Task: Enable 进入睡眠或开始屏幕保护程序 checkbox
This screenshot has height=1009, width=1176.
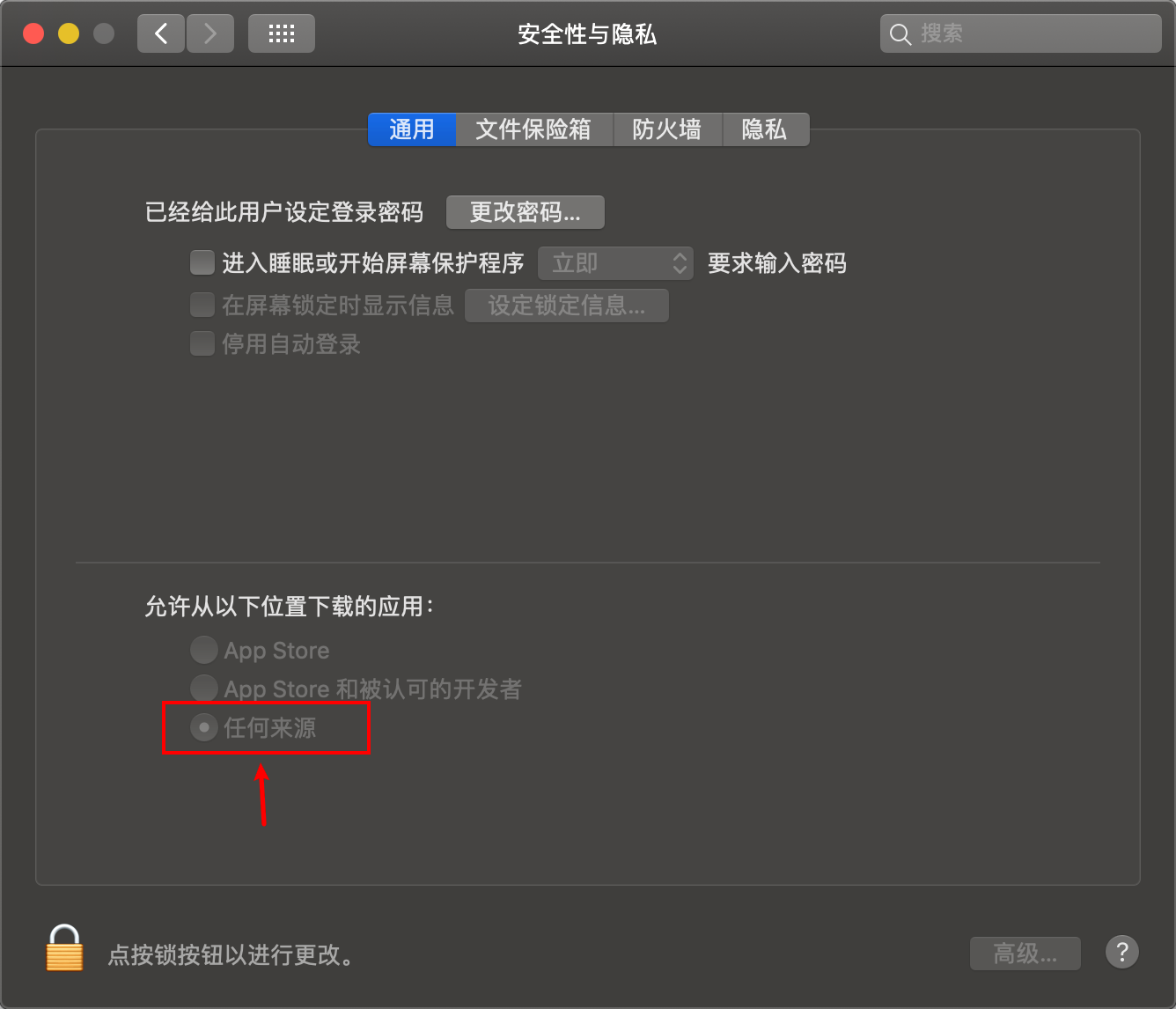Action: click(x=202, y=262)
